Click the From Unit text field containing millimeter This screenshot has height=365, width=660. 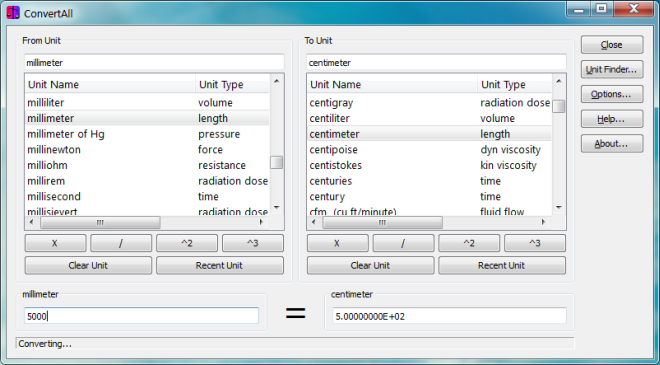tap(154, 63)
